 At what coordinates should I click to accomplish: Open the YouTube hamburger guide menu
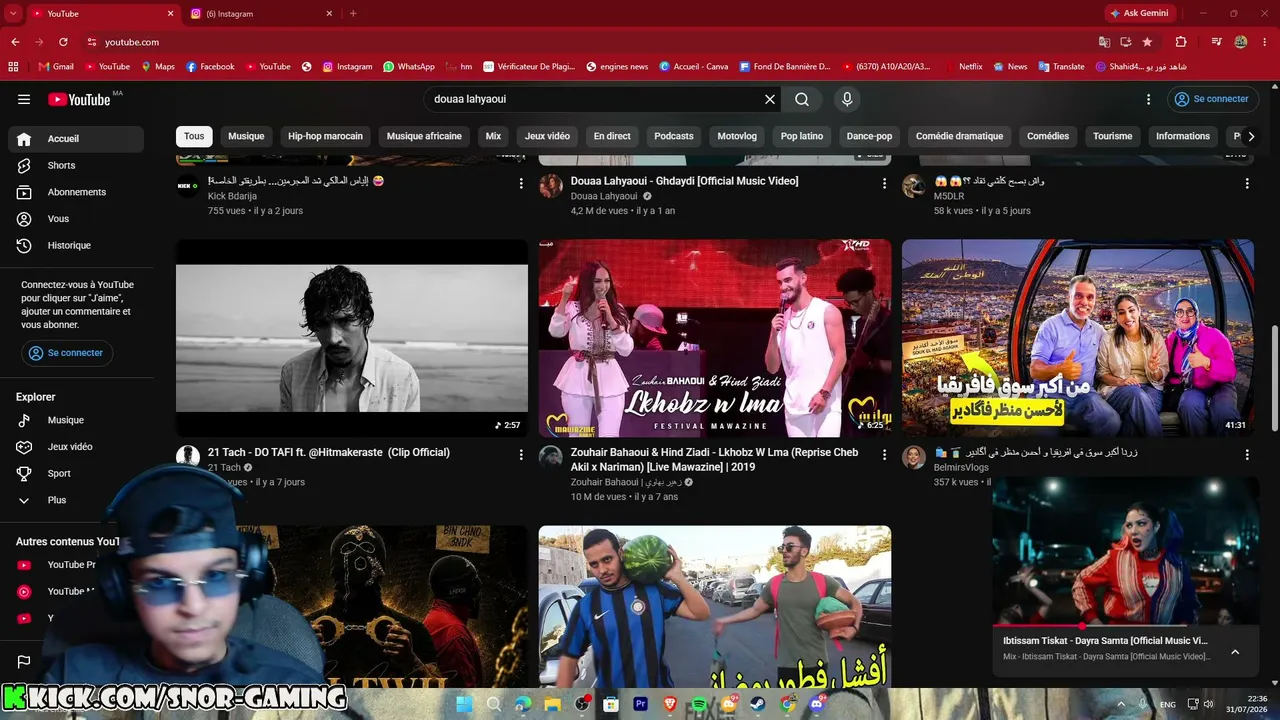pos(24,99)
